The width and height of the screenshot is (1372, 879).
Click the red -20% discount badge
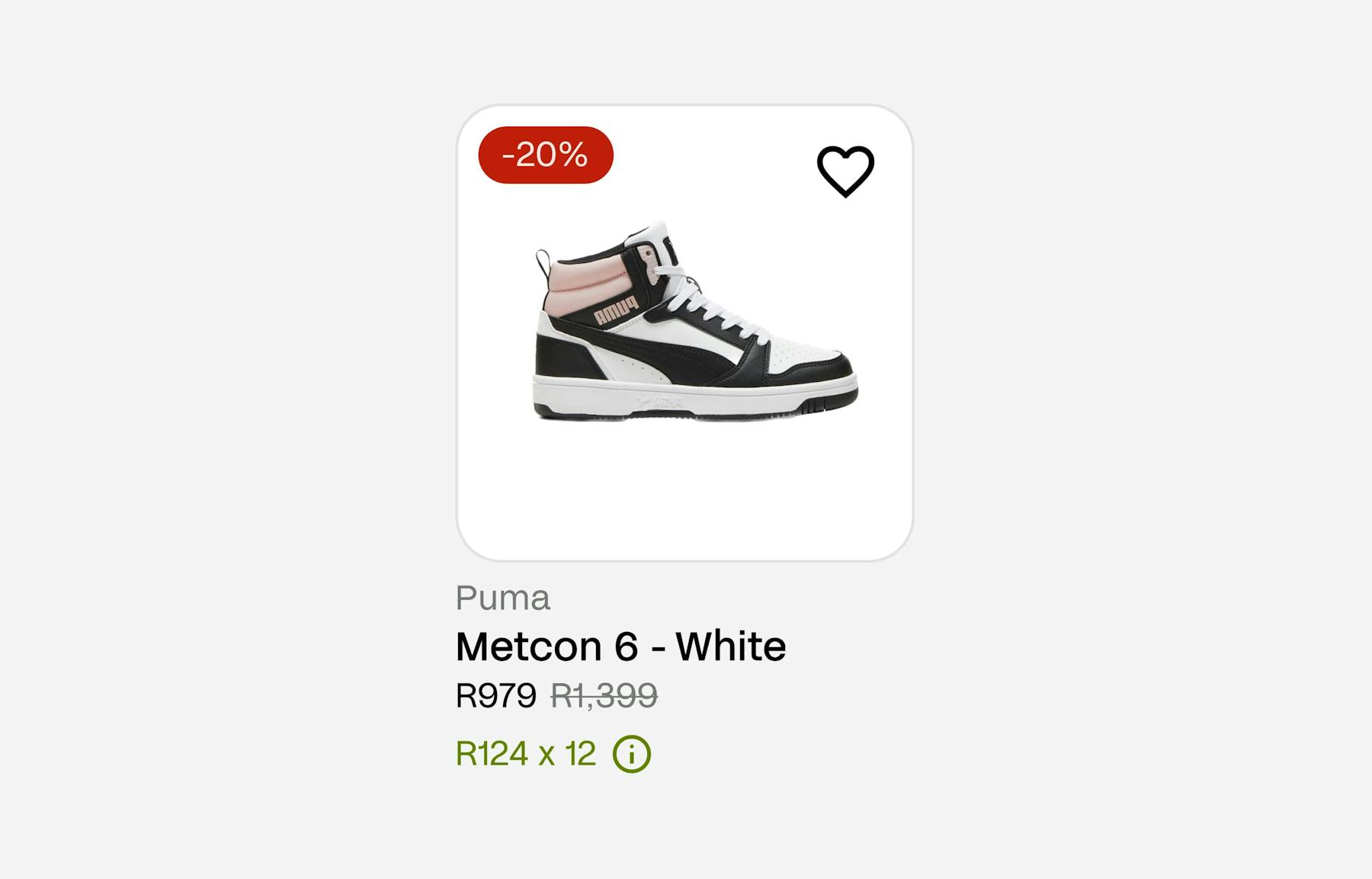point(546,155)
